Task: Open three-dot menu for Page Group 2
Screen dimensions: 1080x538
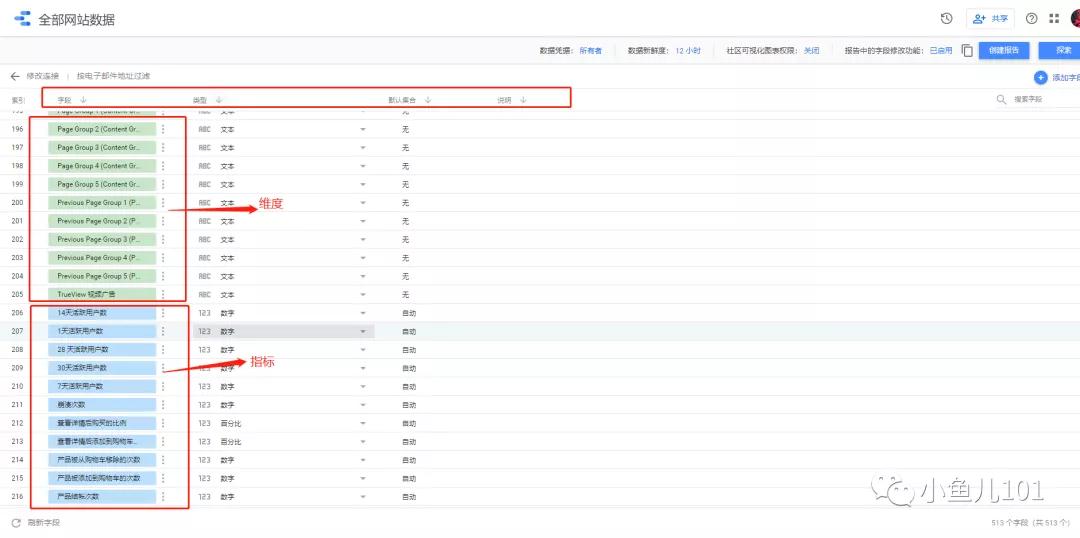Action: tap(163, 129)
